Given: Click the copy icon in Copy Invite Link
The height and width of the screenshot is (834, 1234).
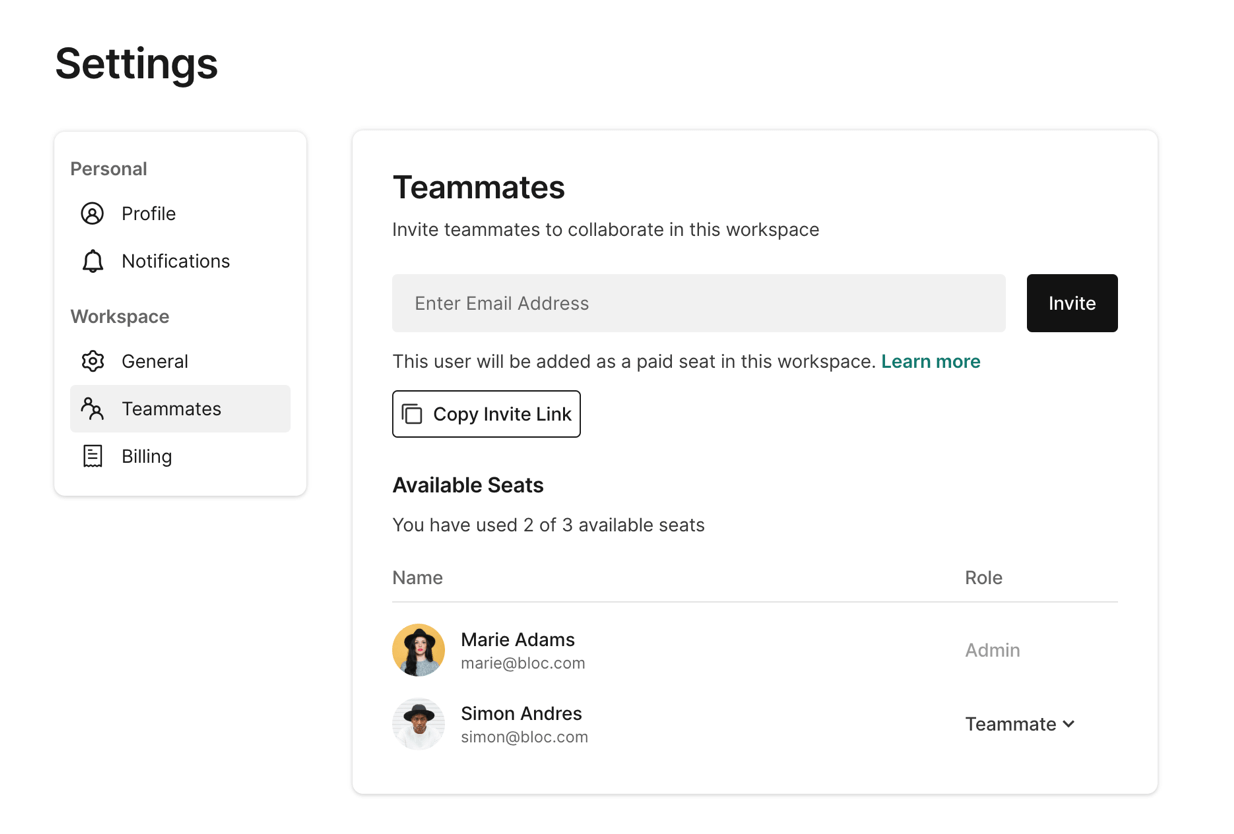Looking at the screenshot, I should [x=412, y=414].
